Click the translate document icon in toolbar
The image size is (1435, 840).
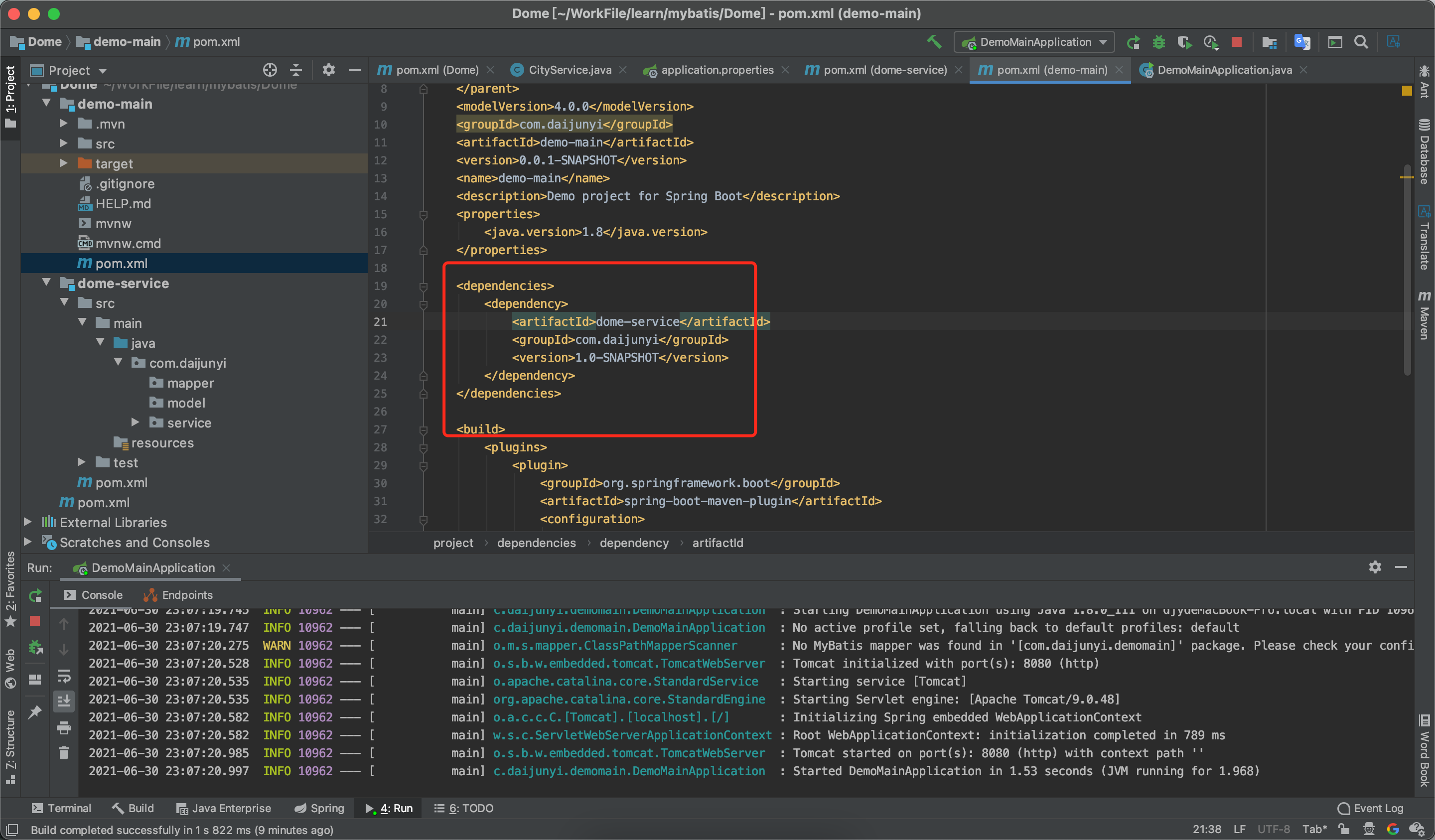(x=1394, y=41)
